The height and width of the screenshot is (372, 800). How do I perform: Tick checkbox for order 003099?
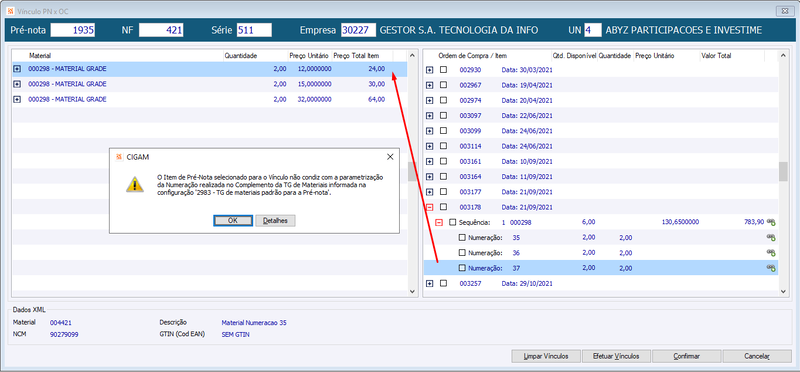click(443, 131)
